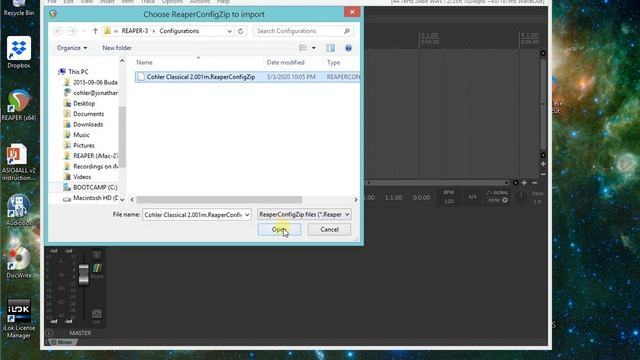This screenshot has height=360, width=640.
Task: Cancel the import dialog
Action: click(x=329, y=229)
